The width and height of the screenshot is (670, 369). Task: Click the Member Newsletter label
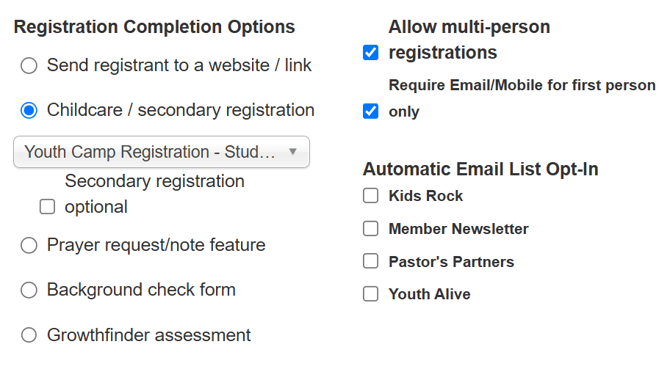(x=458, y=229)
